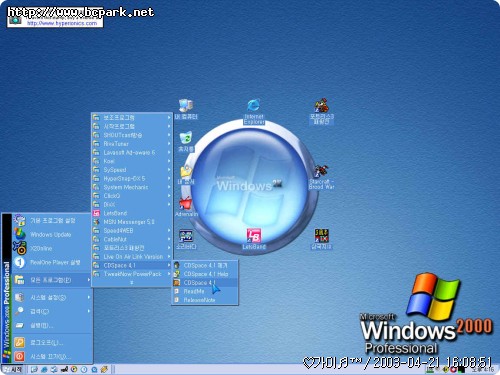Image resolution: width=500 pixels, height=375 pixels.
Task: Expand the ClickO program folder
Action: [x=132, y=196]
